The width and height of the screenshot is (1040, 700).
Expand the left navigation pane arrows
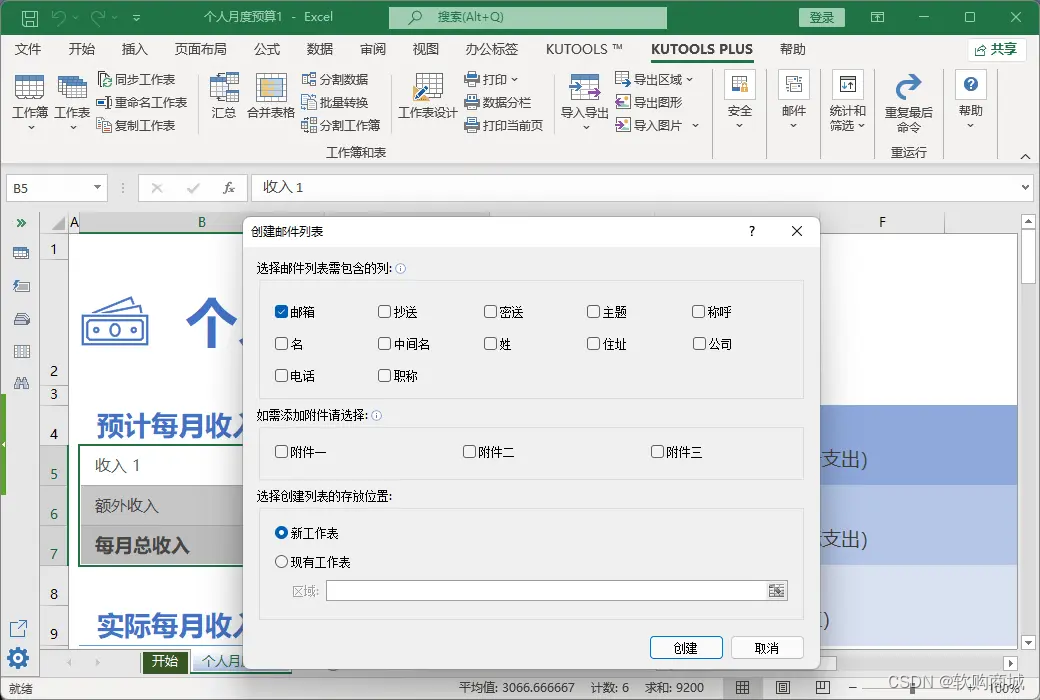tap(21, 223)
